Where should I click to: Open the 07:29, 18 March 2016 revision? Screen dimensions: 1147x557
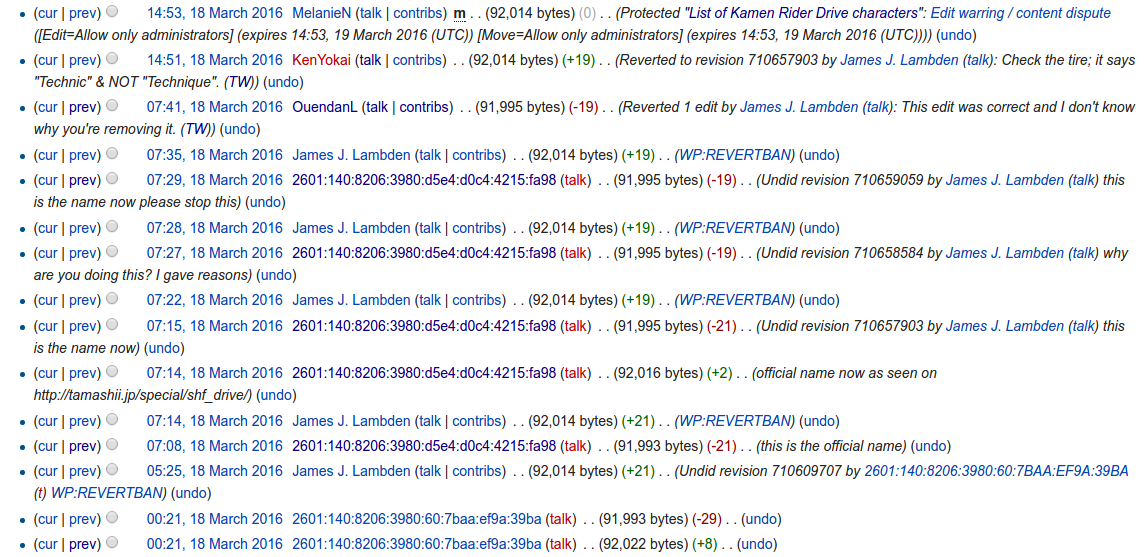pyautogui.click(x=214, y=180)
